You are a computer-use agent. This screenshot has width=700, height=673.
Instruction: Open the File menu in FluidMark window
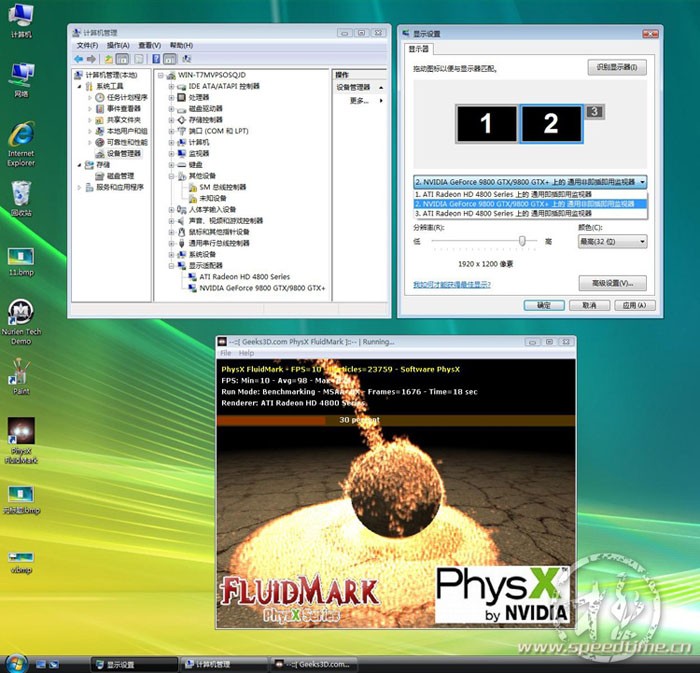(226, 353)
